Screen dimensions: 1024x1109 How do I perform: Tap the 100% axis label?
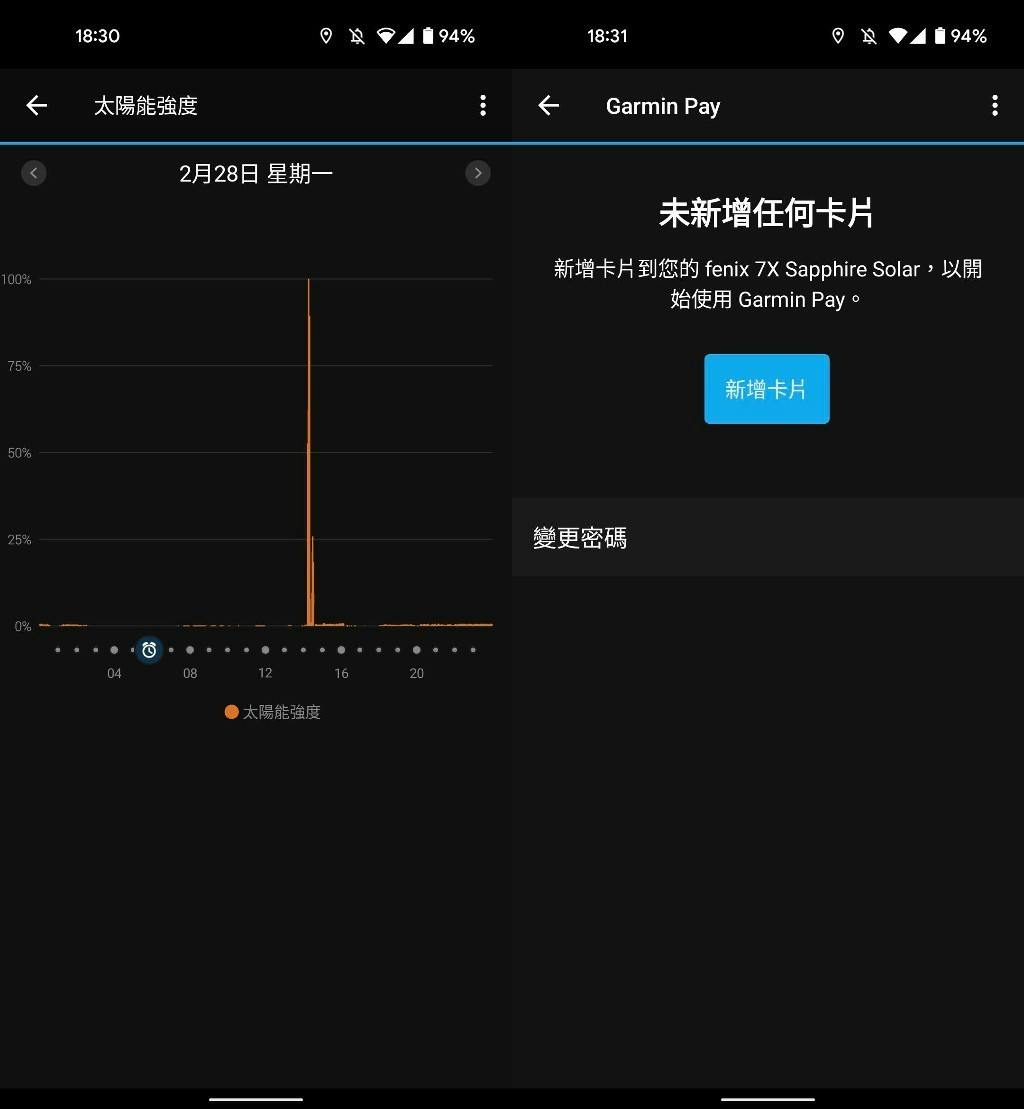[x=16, y=279]
